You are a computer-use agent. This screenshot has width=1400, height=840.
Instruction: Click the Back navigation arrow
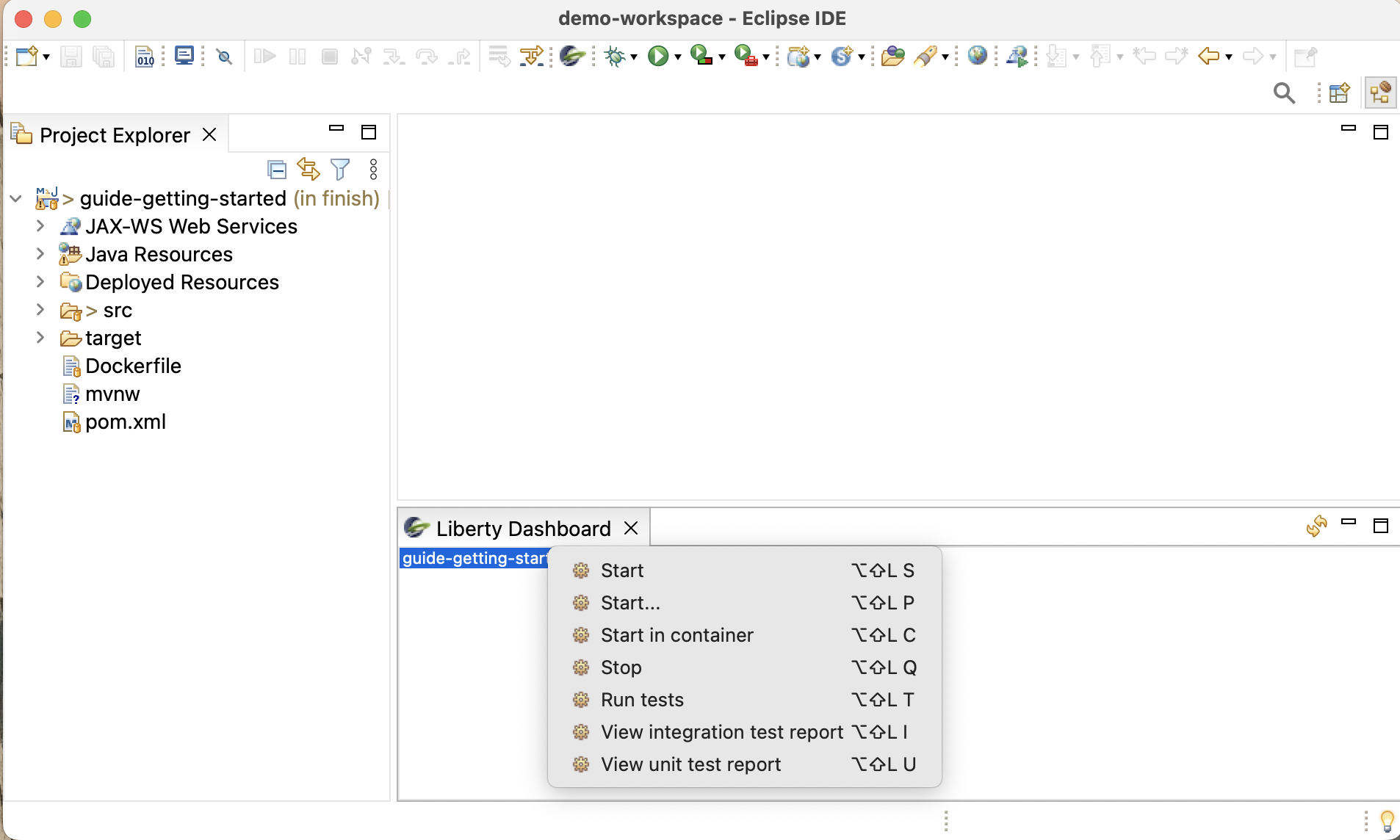click(x=1208, y=57)
